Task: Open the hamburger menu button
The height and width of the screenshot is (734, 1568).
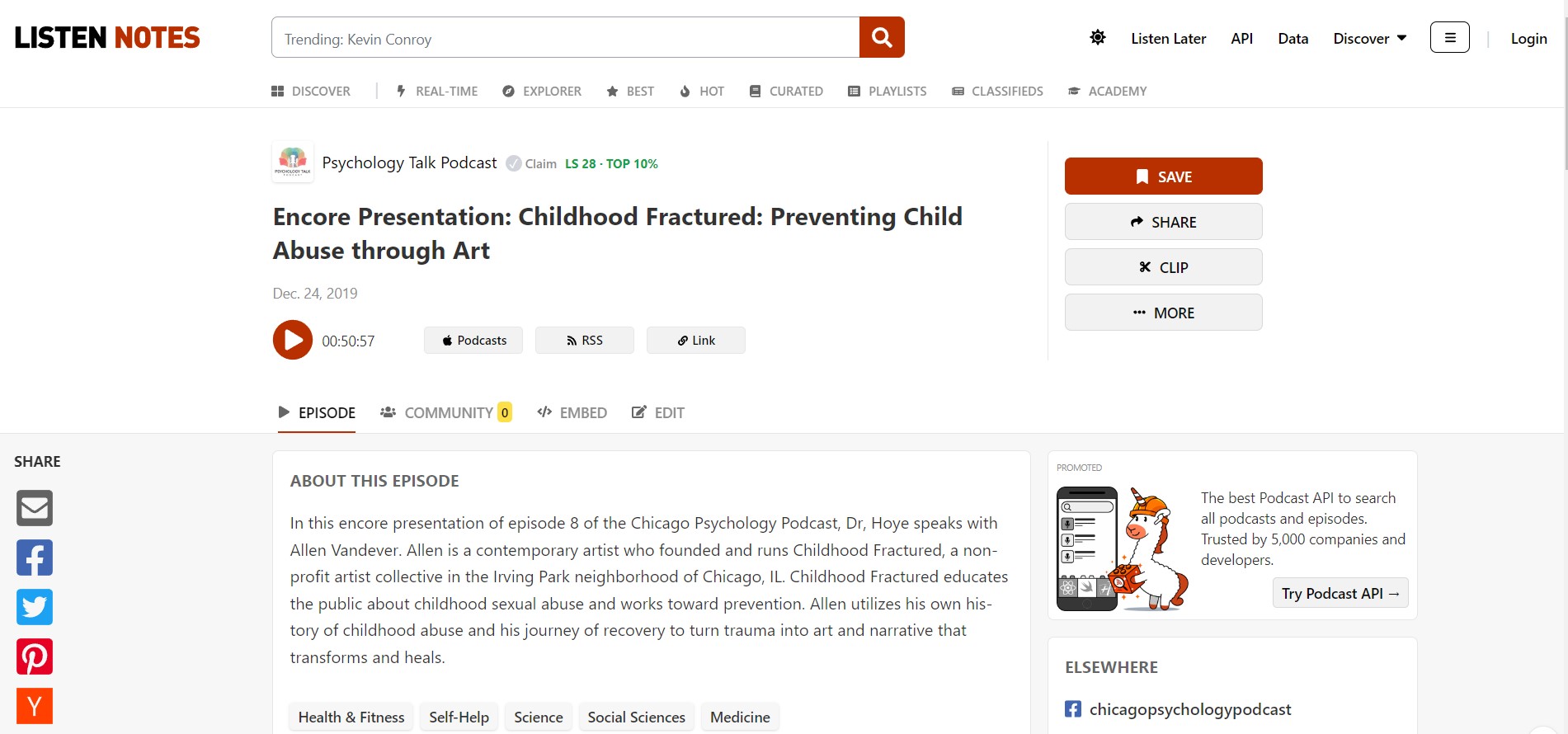Action: (1449, 38)
